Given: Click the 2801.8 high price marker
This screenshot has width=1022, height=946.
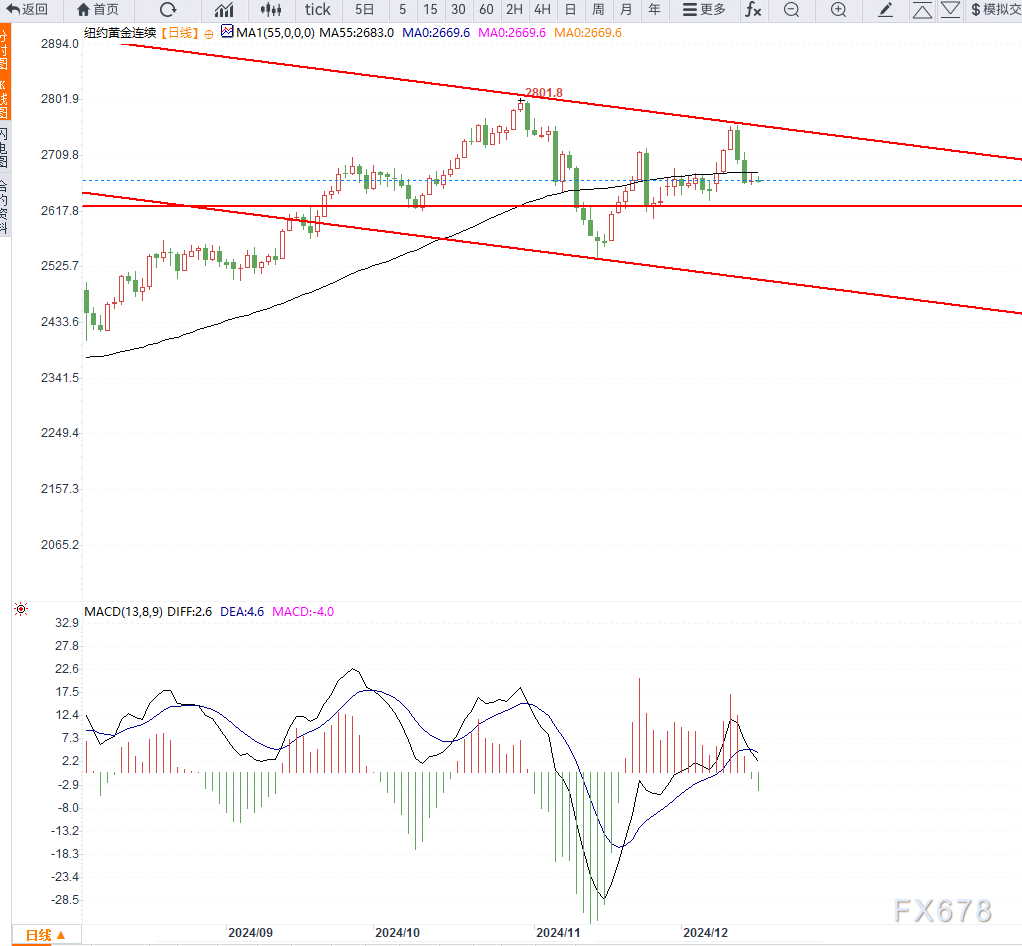Looking at the screenshot, I should pos(544,93).
